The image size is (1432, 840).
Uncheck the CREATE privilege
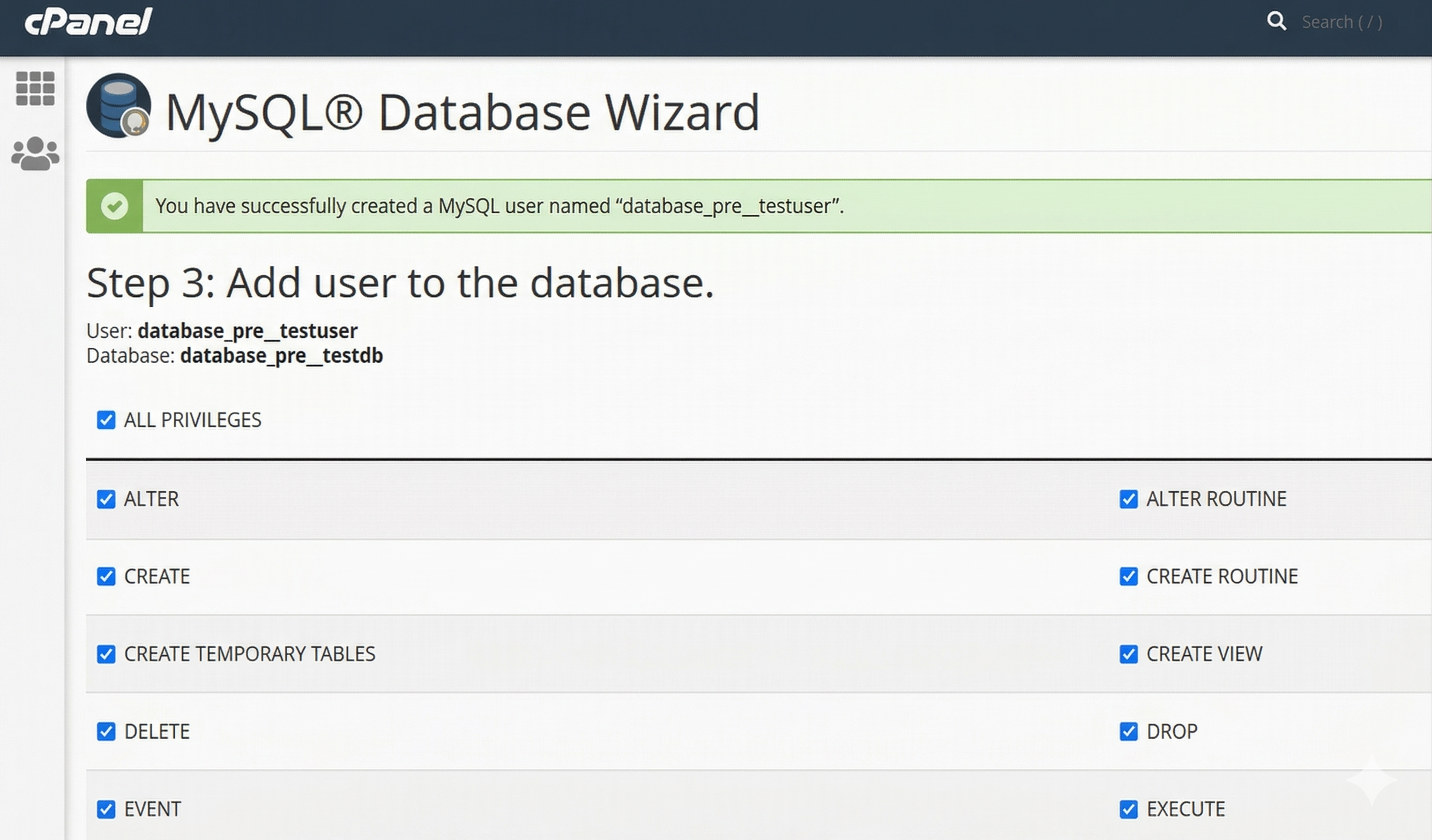coord(106,576)
